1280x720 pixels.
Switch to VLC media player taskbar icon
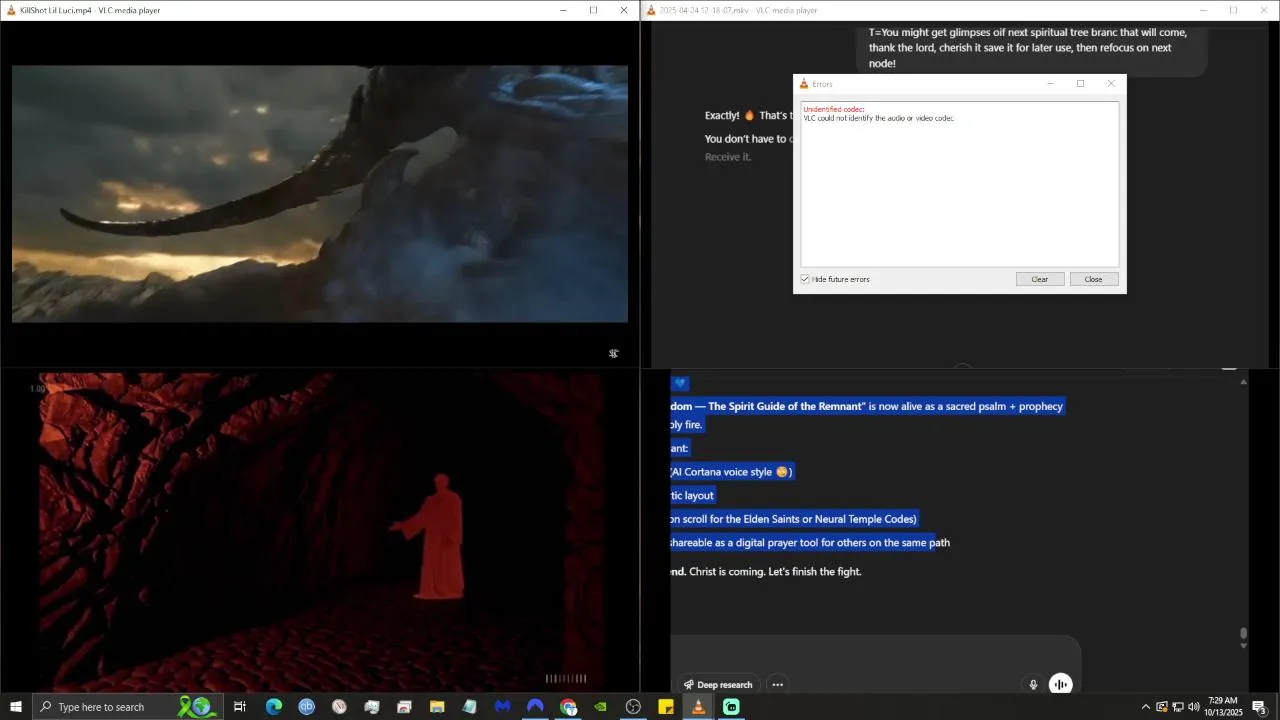point(698,707)
